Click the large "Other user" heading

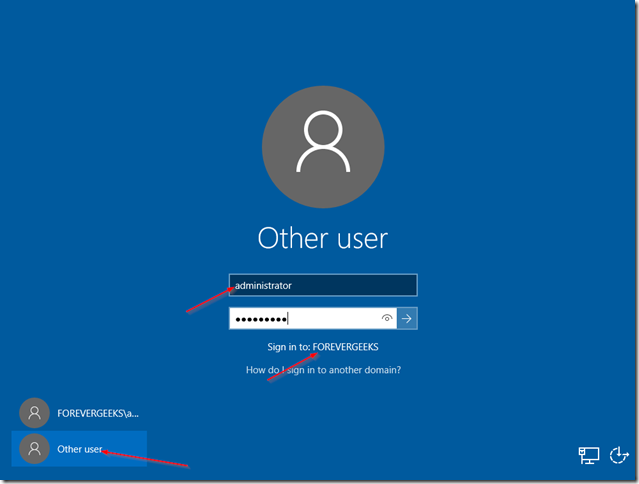click(x=322, y=238)
